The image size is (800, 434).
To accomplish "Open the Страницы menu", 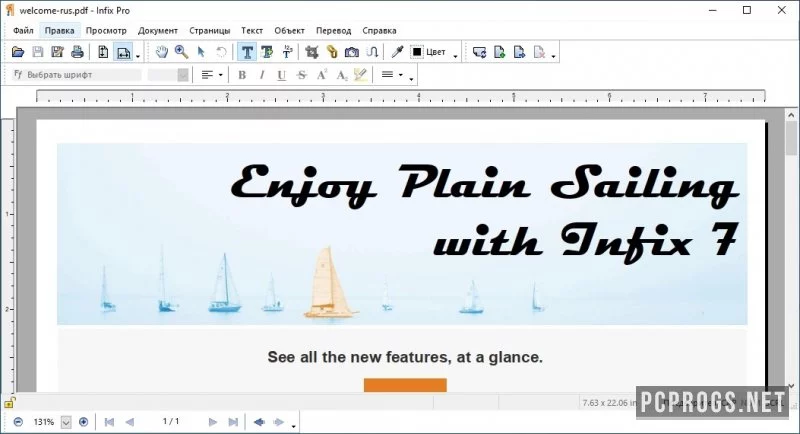I will 210,31.
